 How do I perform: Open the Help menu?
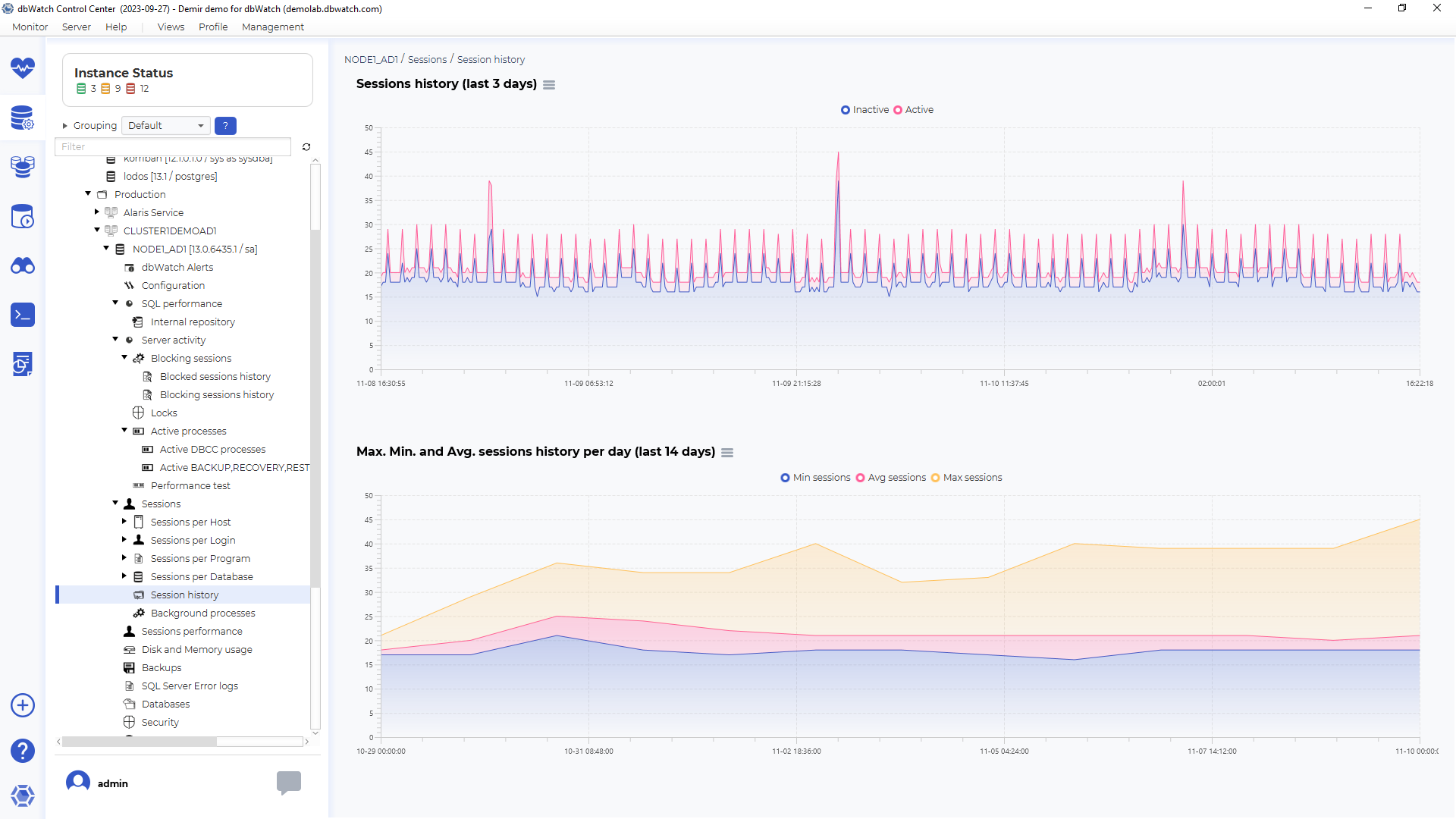116,27
